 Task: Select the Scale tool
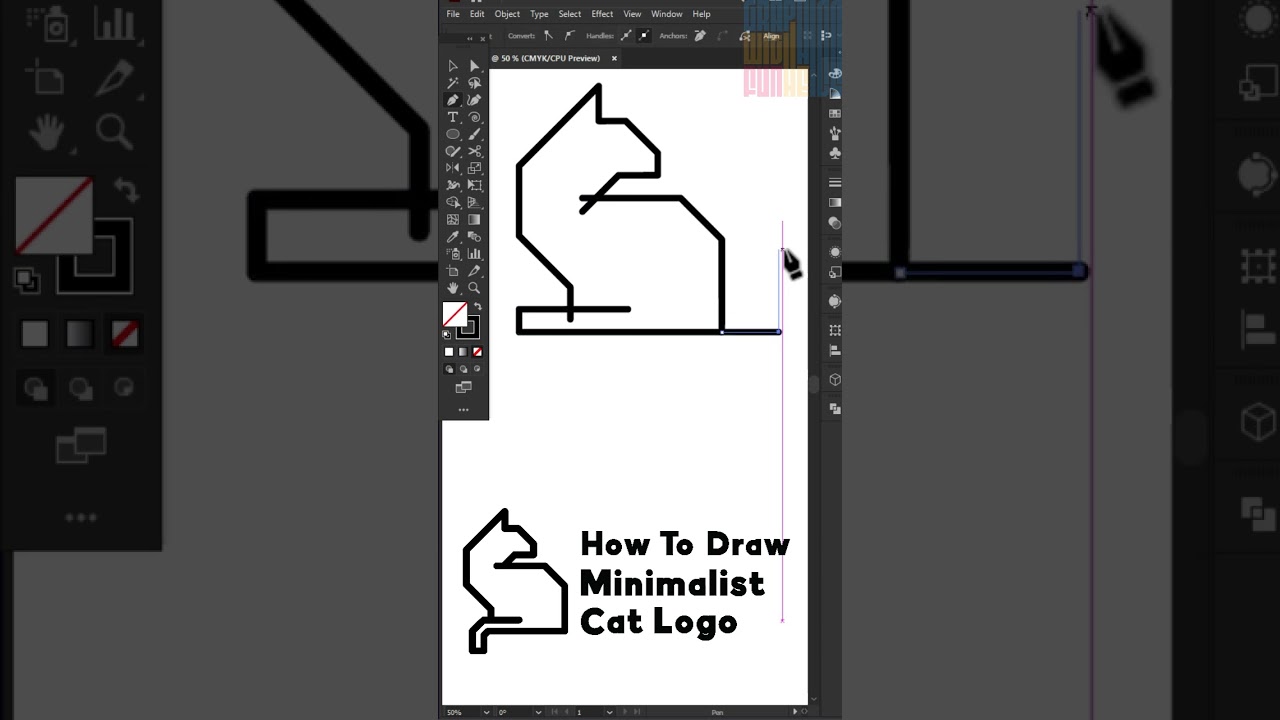pyautogui.click(x=474, y=168)
